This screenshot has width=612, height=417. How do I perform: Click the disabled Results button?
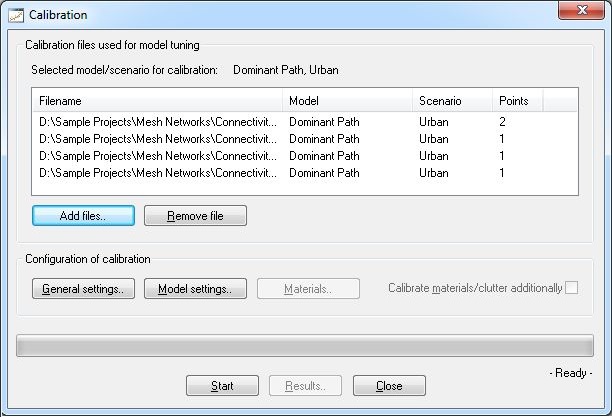pos(305,386)
